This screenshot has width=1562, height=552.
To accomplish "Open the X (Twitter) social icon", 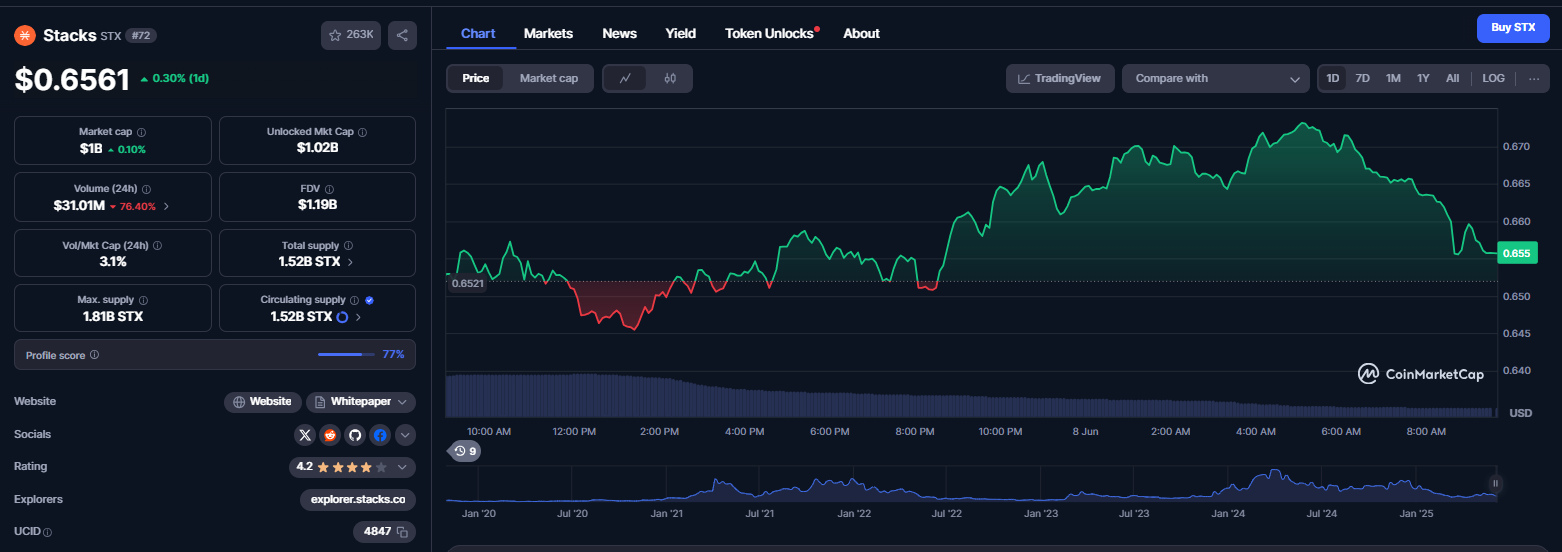I will pyautogui.click(x=305, y=435).
